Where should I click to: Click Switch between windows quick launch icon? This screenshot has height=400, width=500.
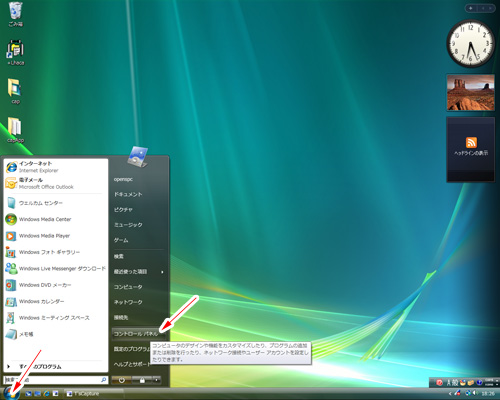click(x=37, y=394)
